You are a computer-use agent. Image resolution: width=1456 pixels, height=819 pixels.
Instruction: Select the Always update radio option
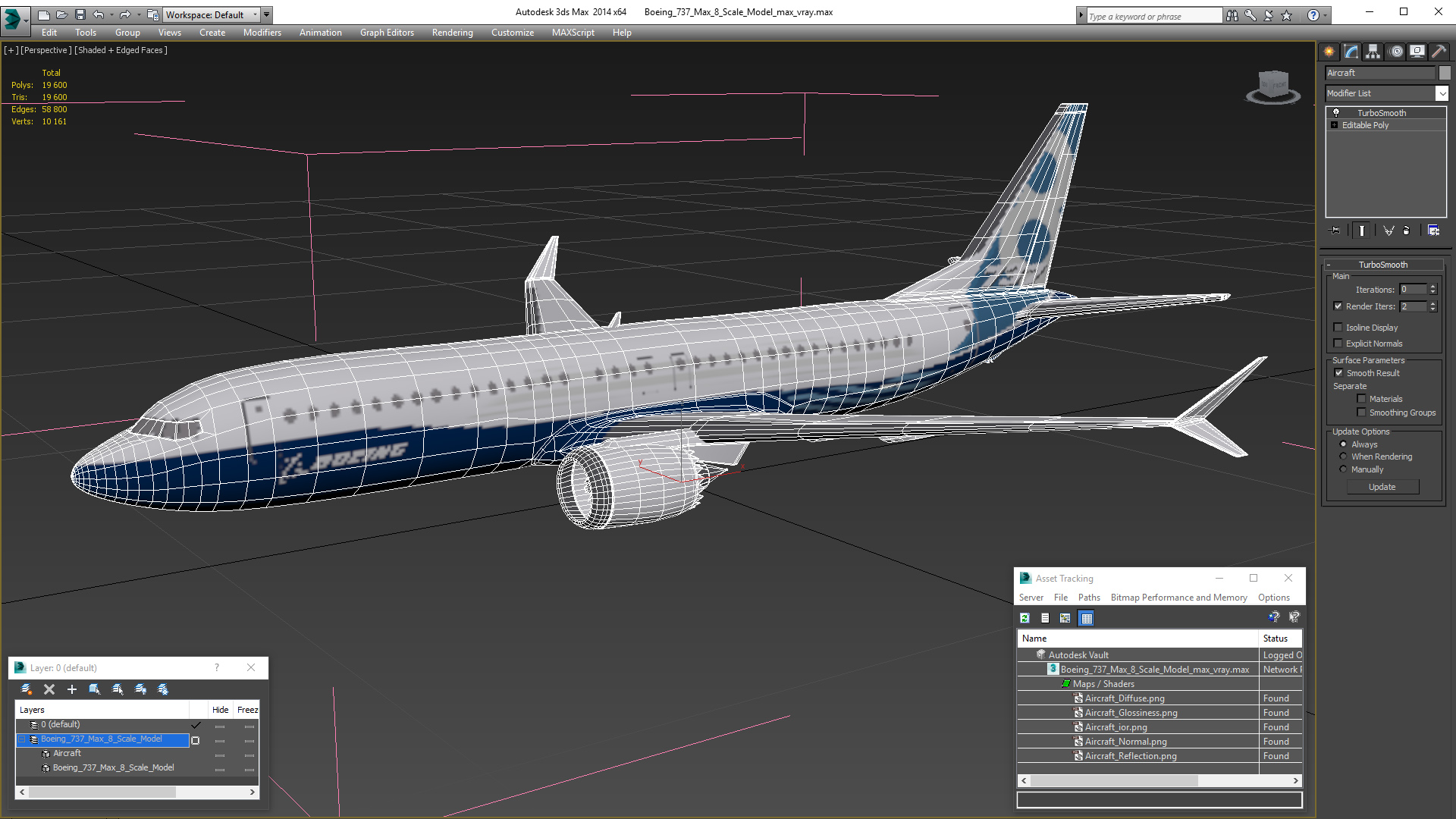pos(1344,444)
